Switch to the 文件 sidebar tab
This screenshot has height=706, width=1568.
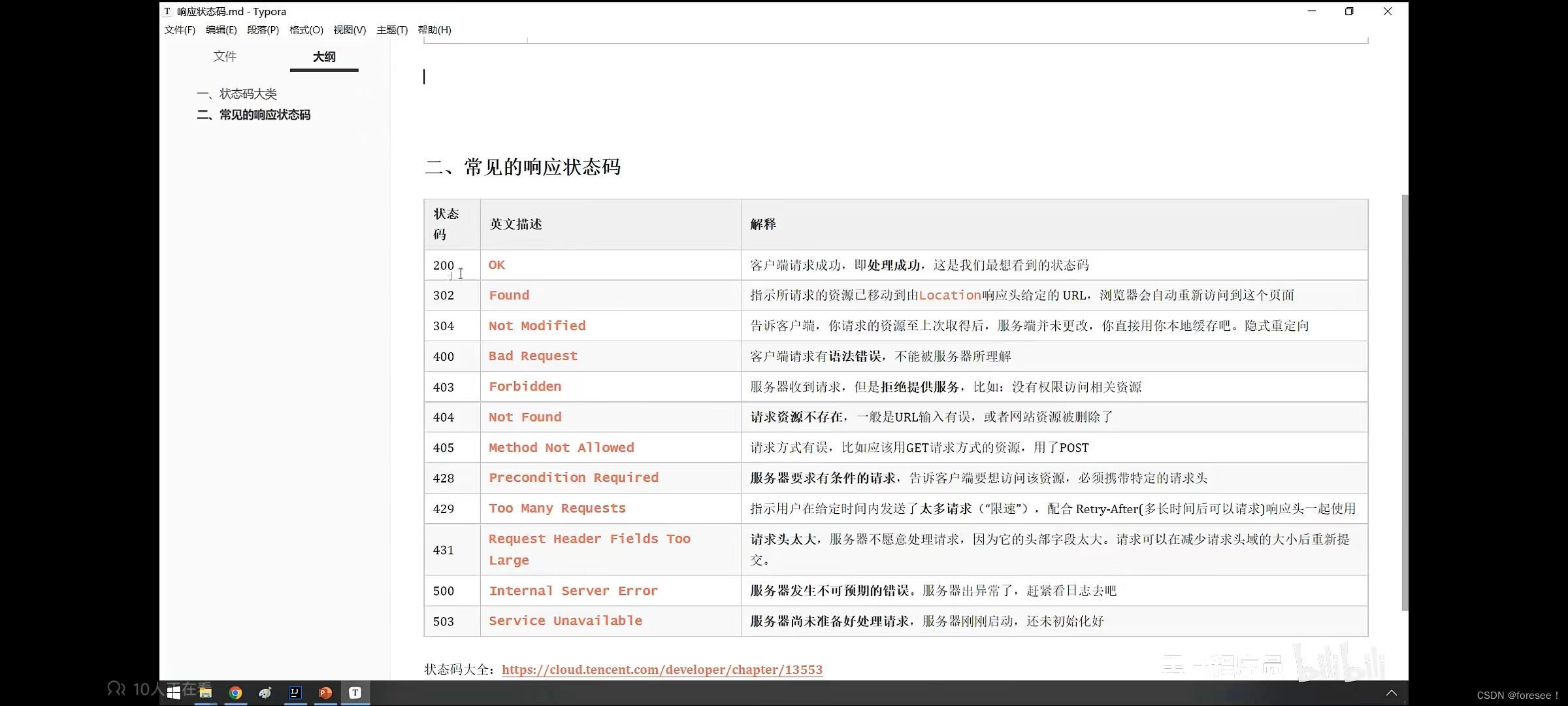tap(225, 57)
